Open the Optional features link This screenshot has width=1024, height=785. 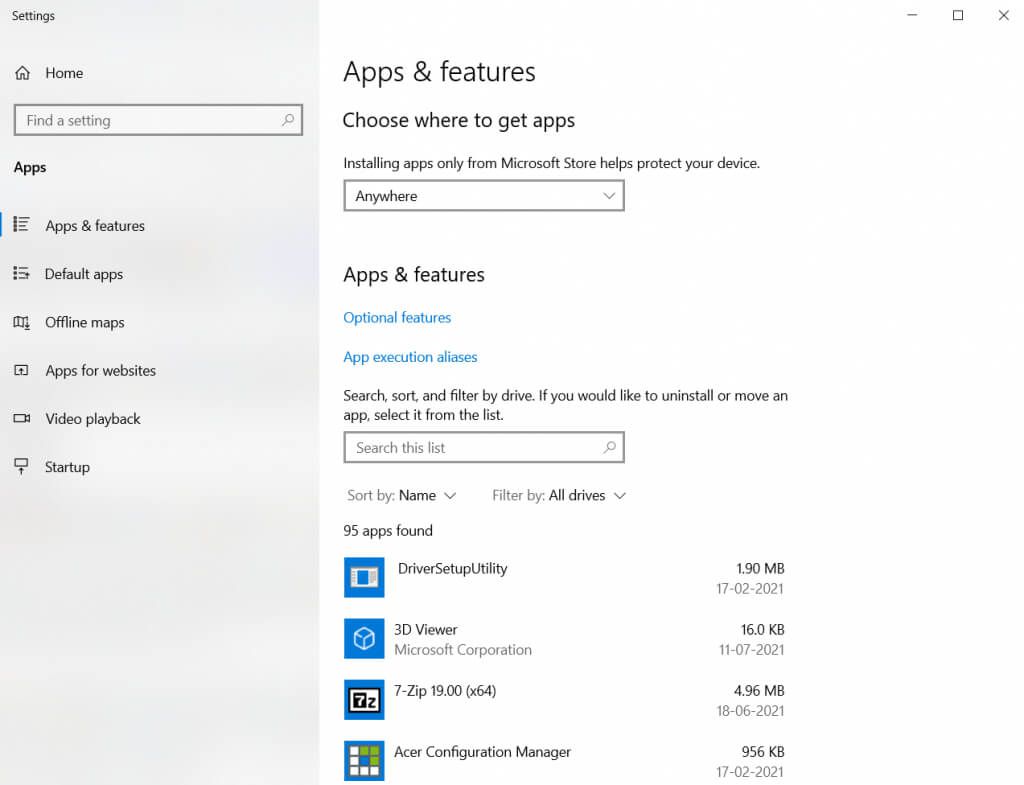(x=397, y=317)
